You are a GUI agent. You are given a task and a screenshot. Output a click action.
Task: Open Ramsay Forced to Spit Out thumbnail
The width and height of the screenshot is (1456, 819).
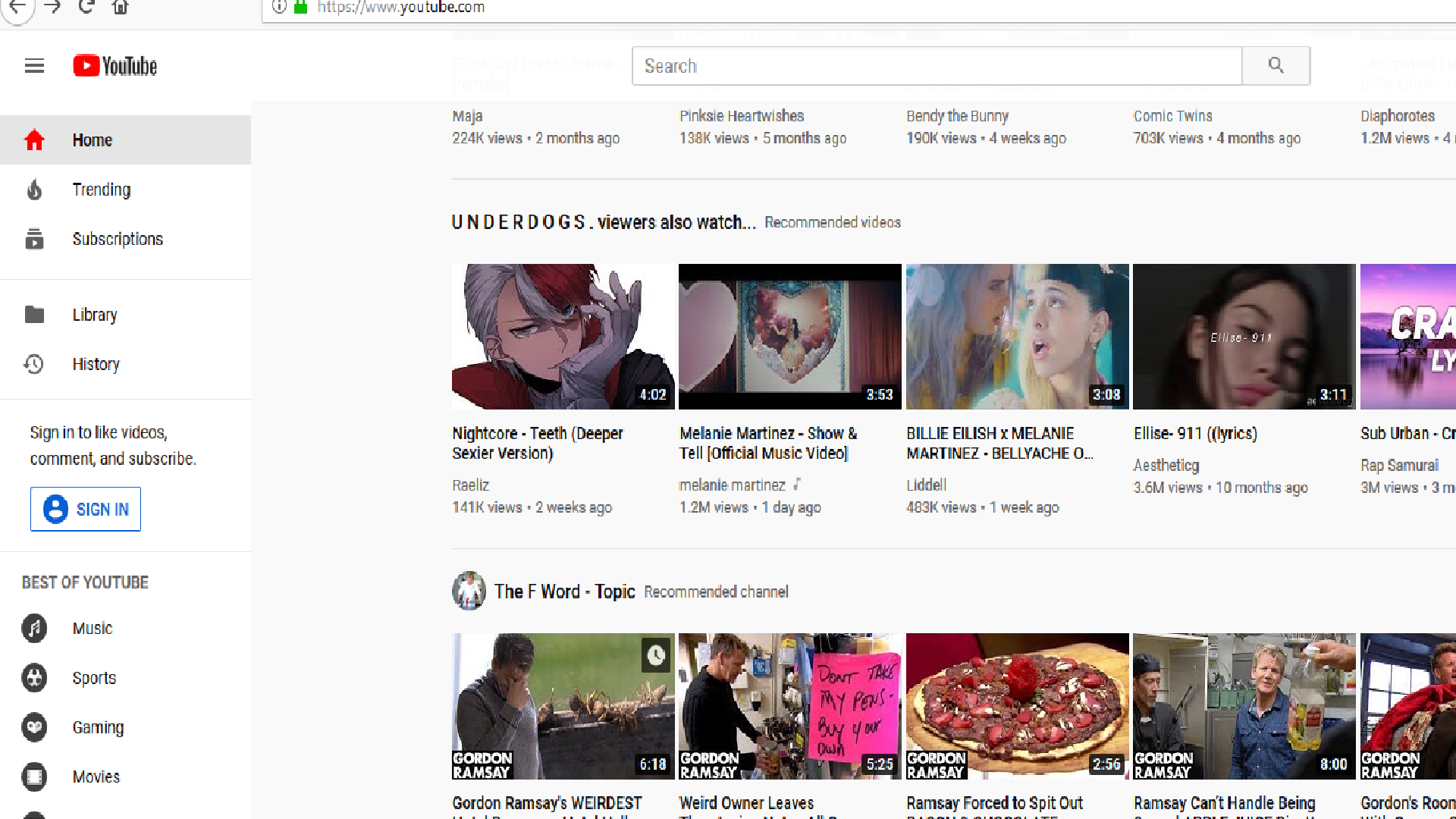(1017, 706)
